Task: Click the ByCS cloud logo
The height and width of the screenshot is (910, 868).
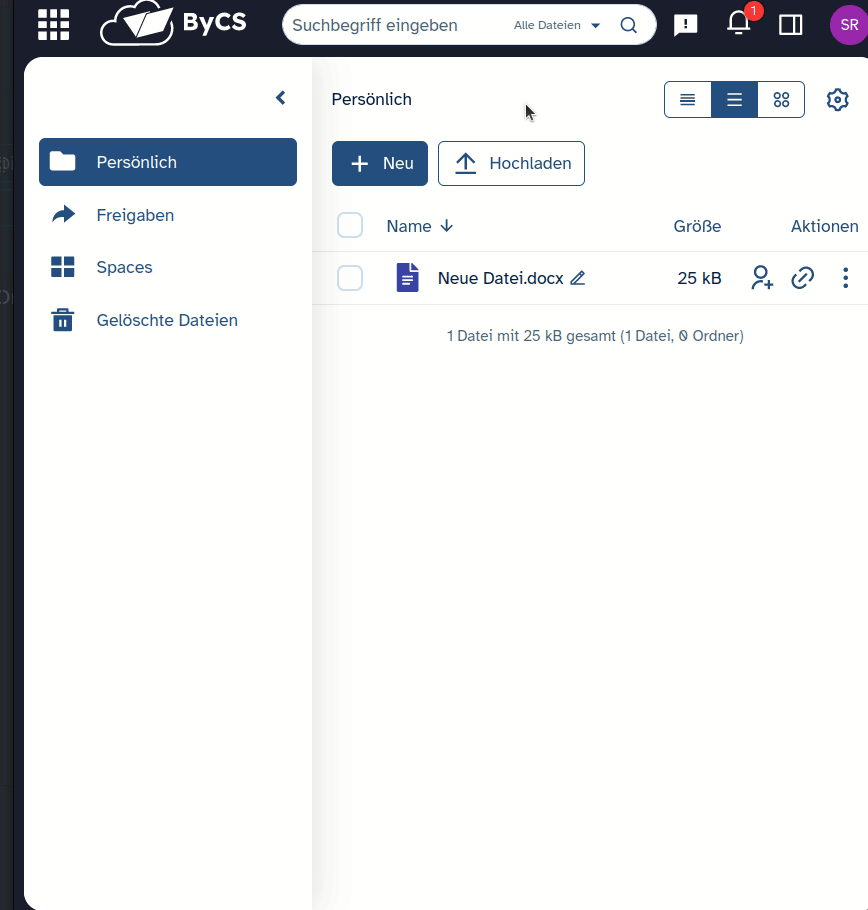Action: coord(173,23)
